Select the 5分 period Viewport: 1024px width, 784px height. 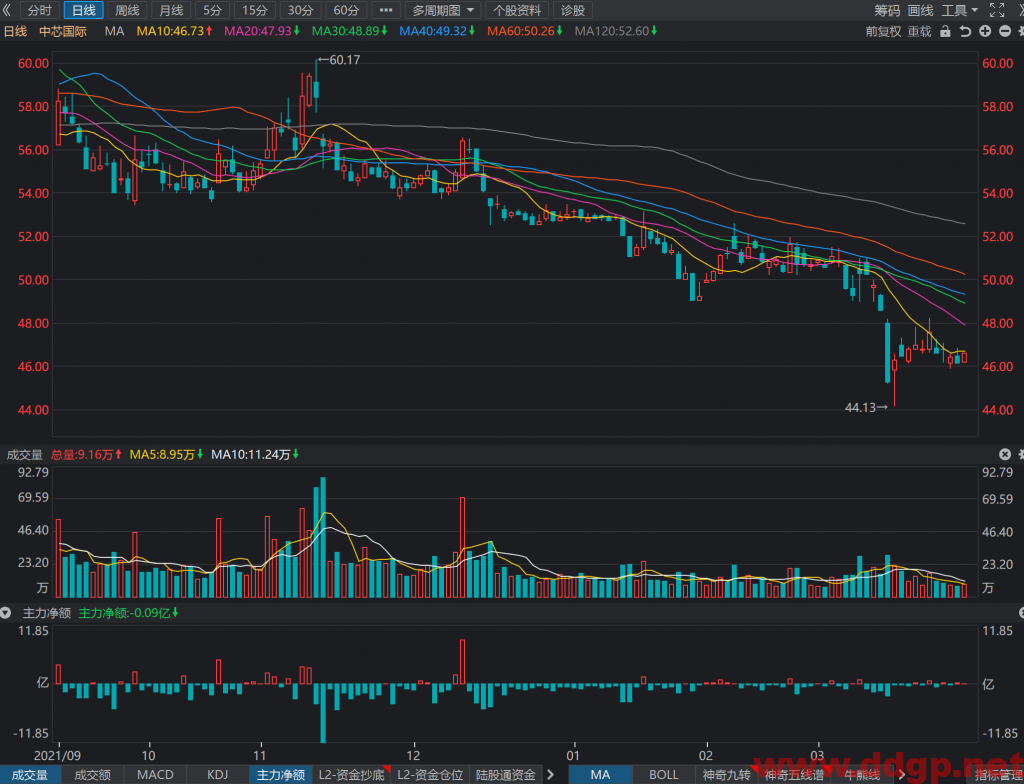(212, 10)
